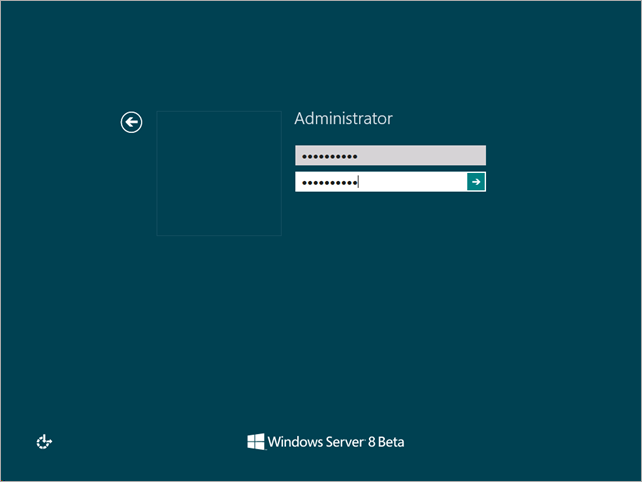Focus the upper password field
The width and height of the screenshot is (642, 482).
tap(390, 156)
